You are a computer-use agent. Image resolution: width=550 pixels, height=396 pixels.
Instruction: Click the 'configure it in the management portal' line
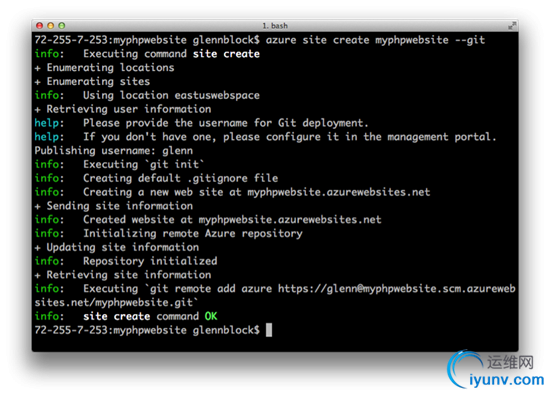click(x=266, y=137)
